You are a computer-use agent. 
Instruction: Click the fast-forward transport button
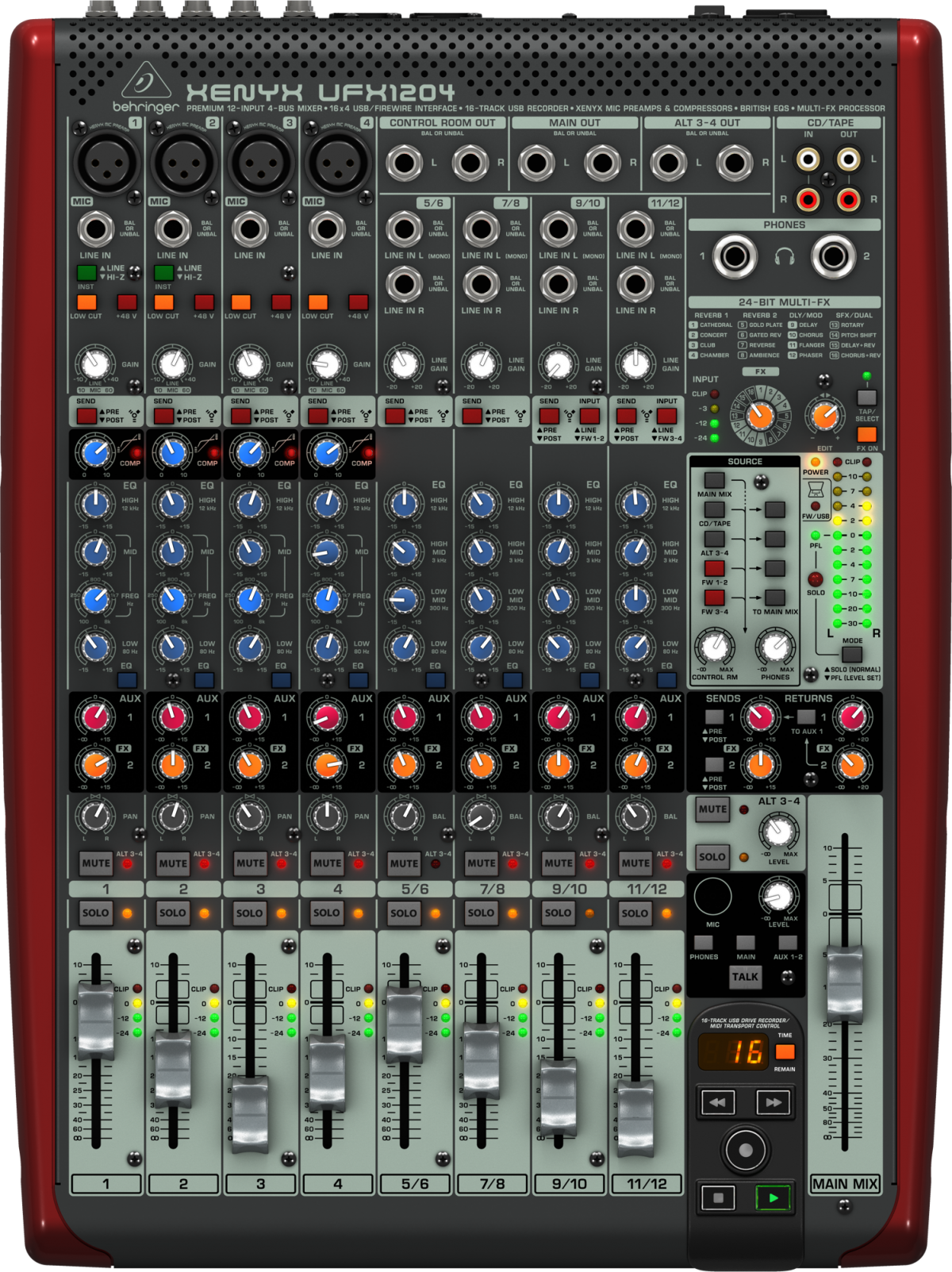point(773,1102)
